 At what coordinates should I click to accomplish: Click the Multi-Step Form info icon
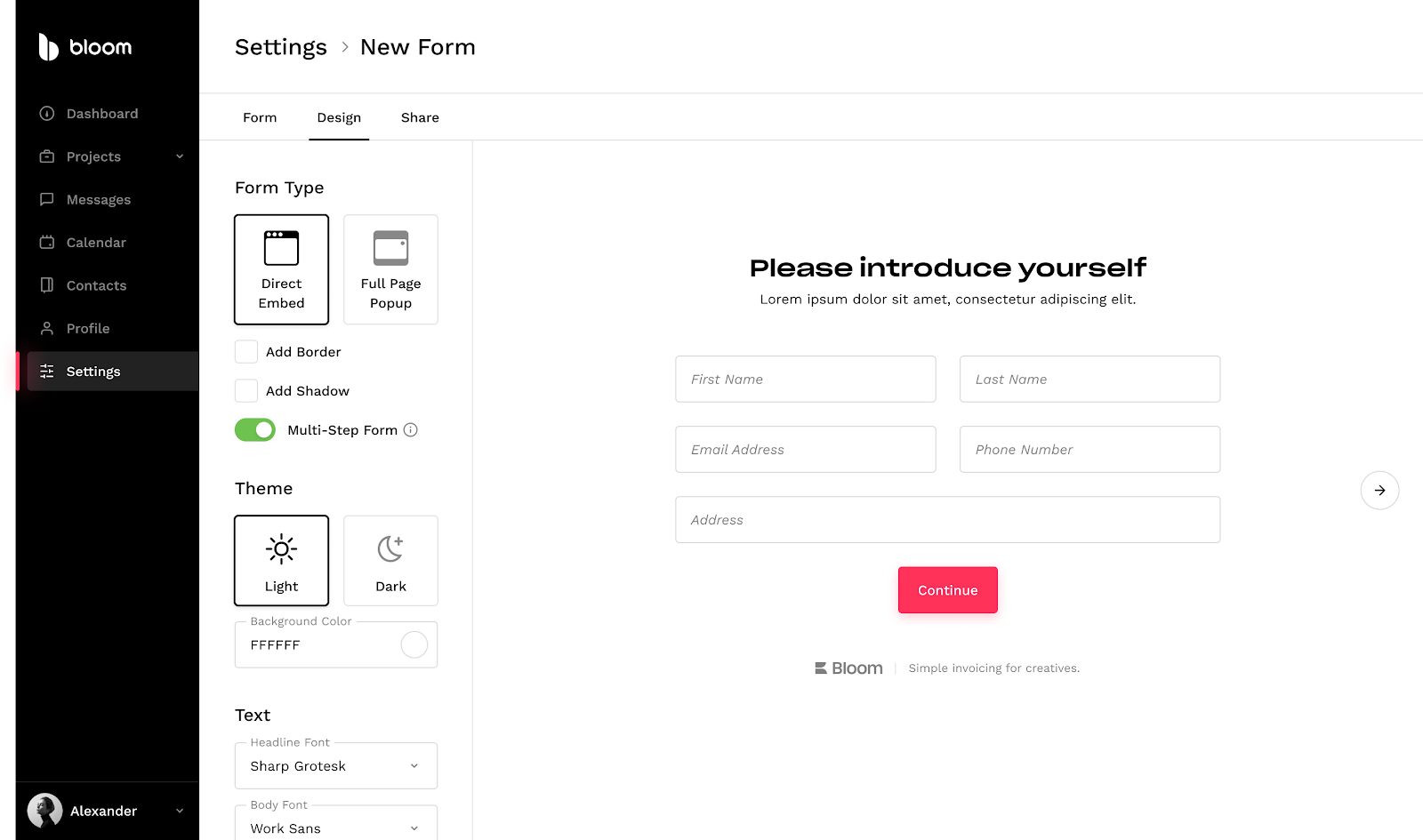[x=411, y=430]
